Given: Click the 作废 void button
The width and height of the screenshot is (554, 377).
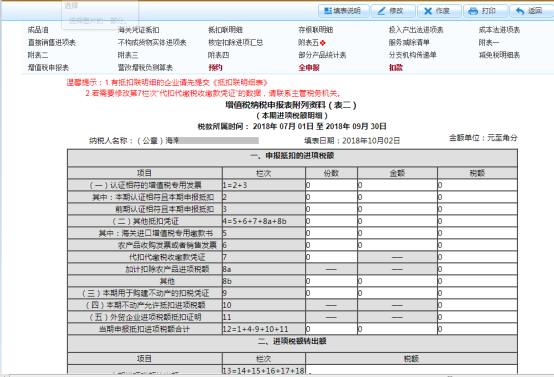Looking at the screenshot, I should 439,11.
